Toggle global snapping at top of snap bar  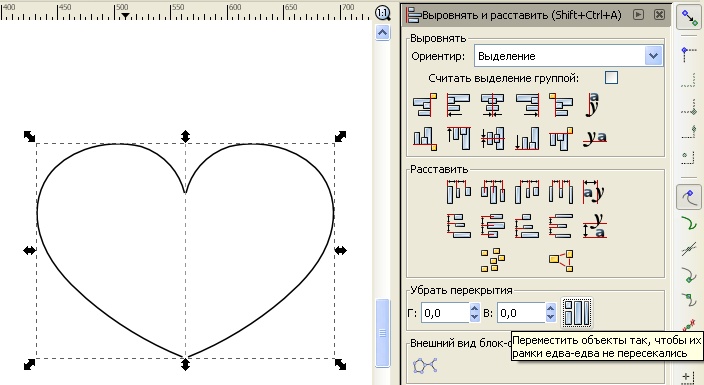688,18
